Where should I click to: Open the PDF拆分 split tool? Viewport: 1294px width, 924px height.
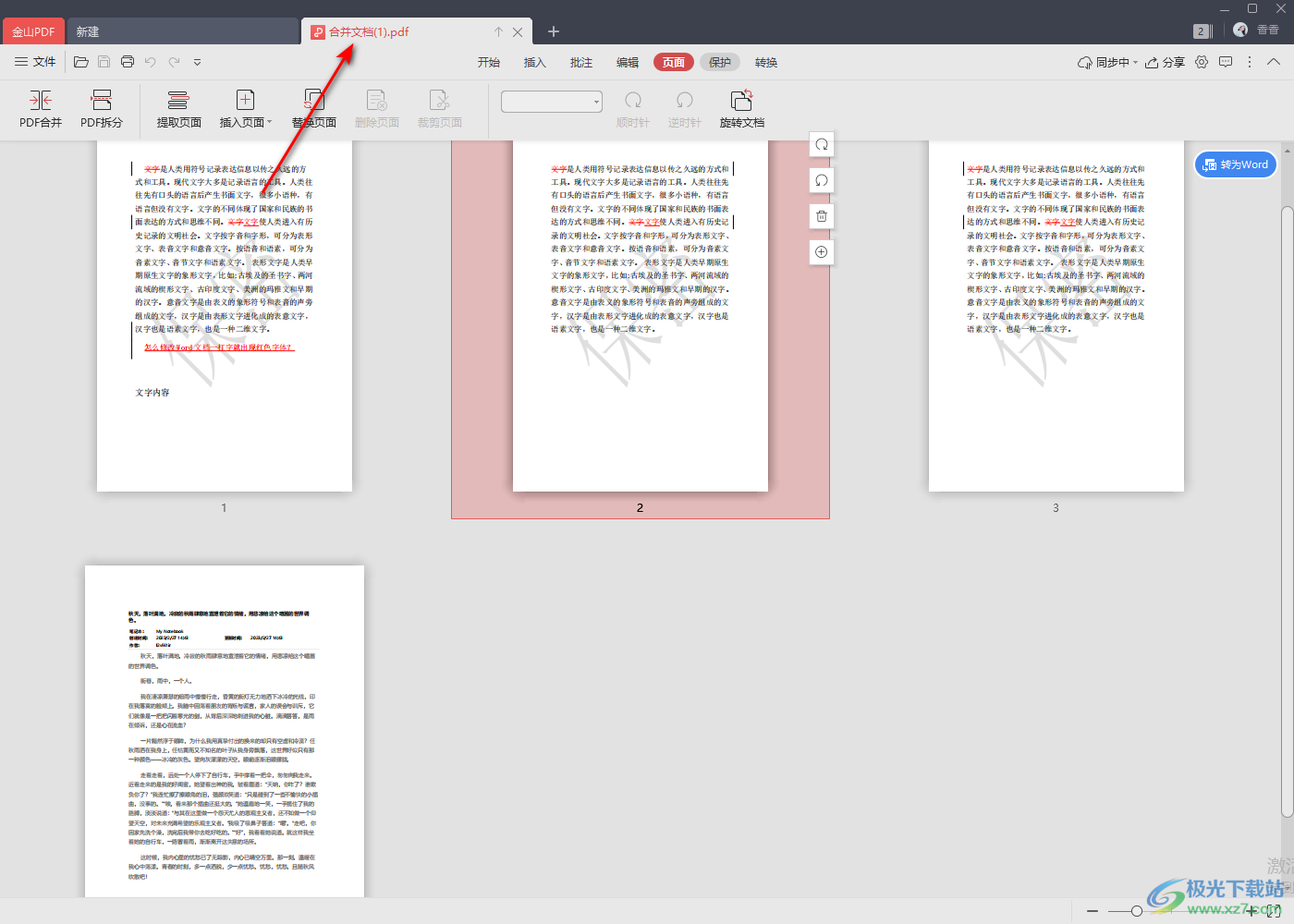[x=102, y=109]
